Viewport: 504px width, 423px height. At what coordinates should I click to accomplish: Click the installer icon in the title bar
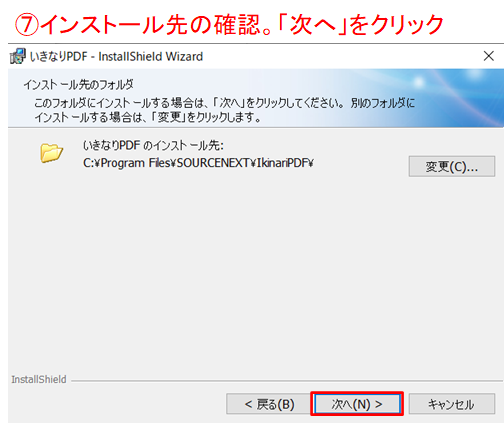tap(18, 56)
